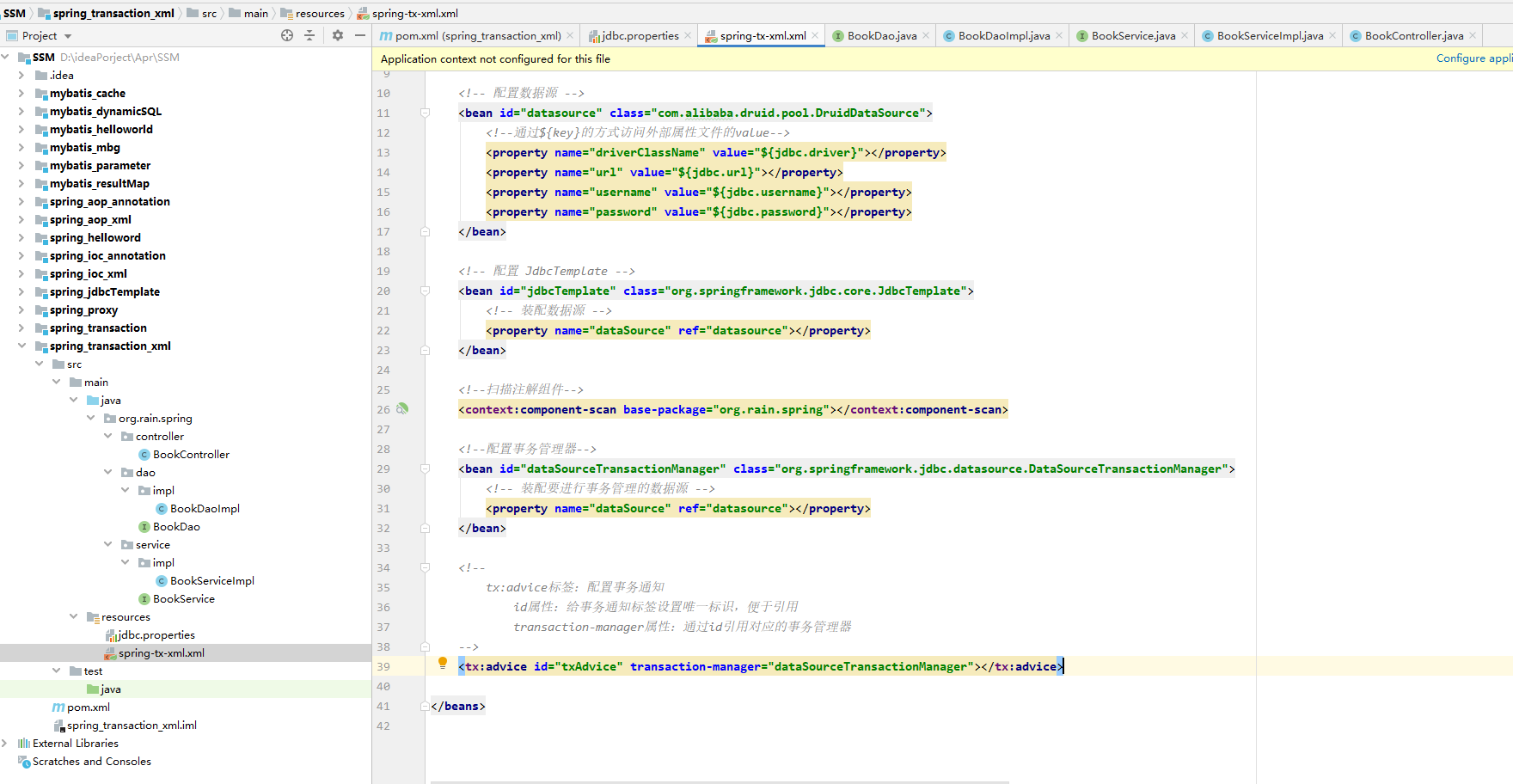Collapse the controller package
1513x784 pixels.
click(107, 436)
